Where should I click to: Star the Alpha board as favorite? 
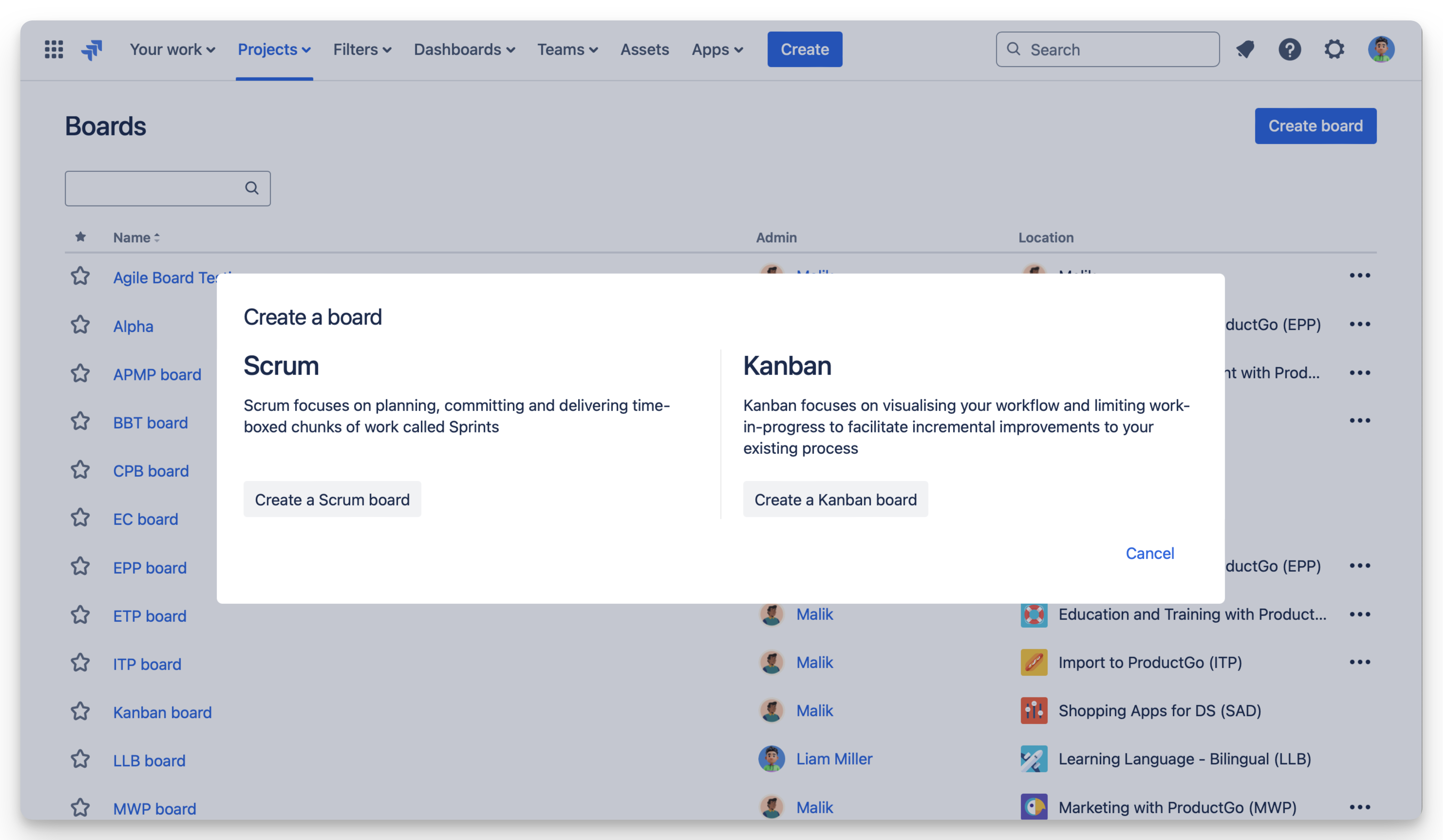tap(80, 325)
